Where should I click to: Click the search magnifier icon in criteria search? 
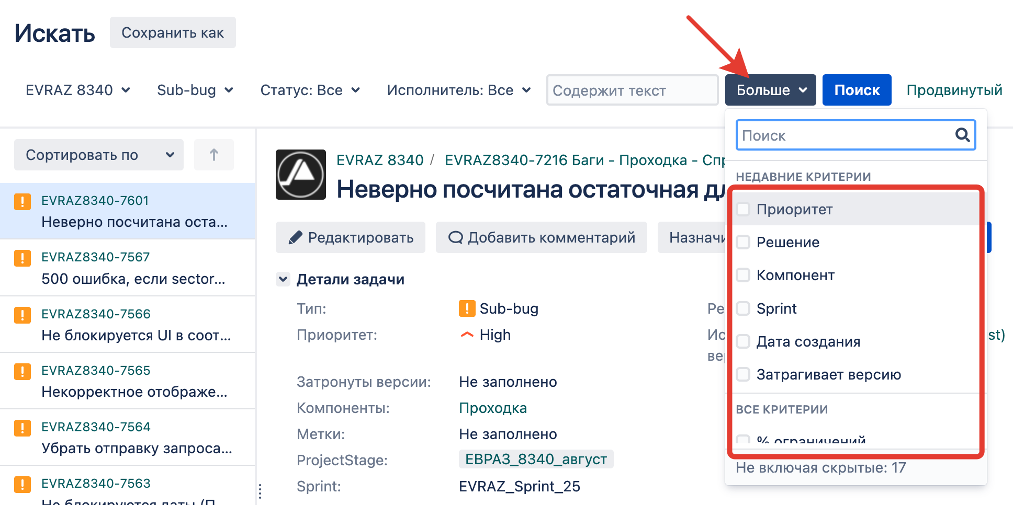[x=962, y=135]
